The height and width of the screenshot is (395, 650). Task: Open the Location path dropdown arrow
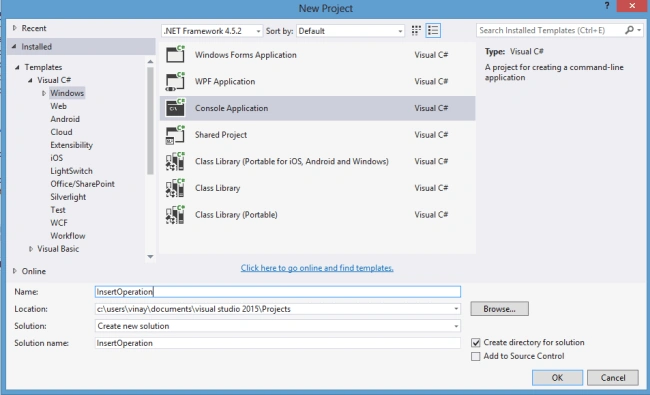[x=456, y=309]
